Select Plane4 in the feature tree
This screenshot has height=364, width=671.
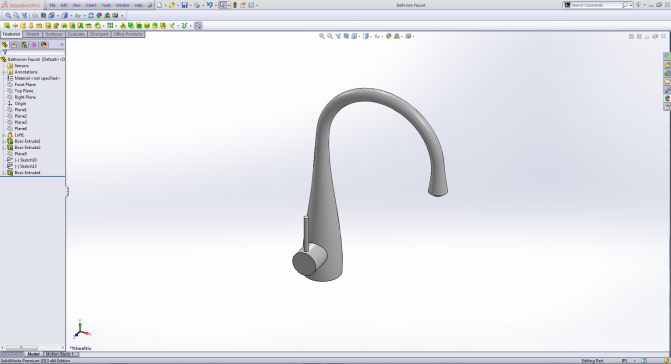21,128
